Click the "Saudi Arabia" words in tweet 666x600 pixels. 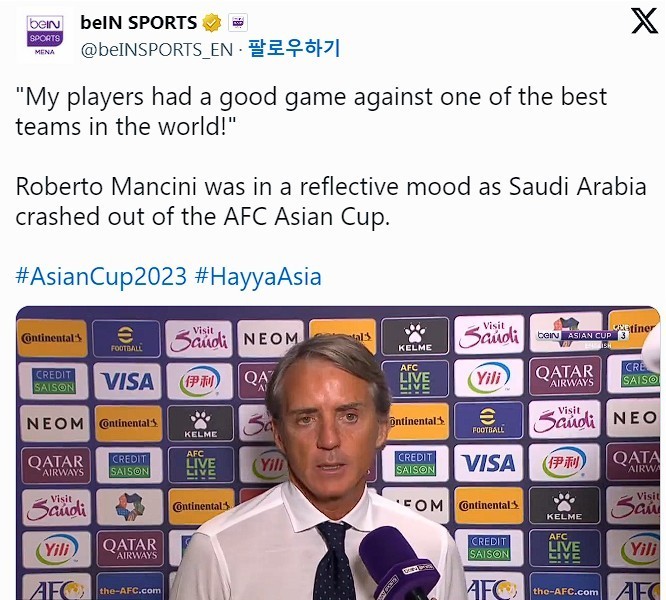tap(577, 188)
